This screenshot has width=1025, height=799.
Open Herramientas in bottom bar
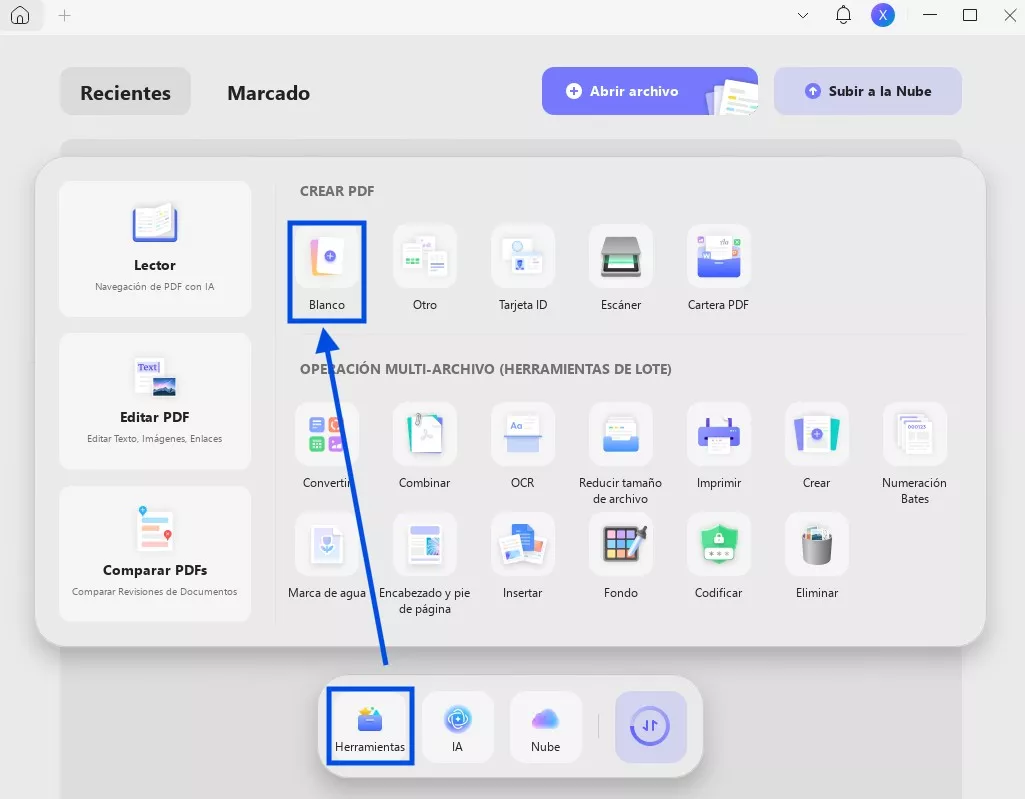tap(370, 726)
